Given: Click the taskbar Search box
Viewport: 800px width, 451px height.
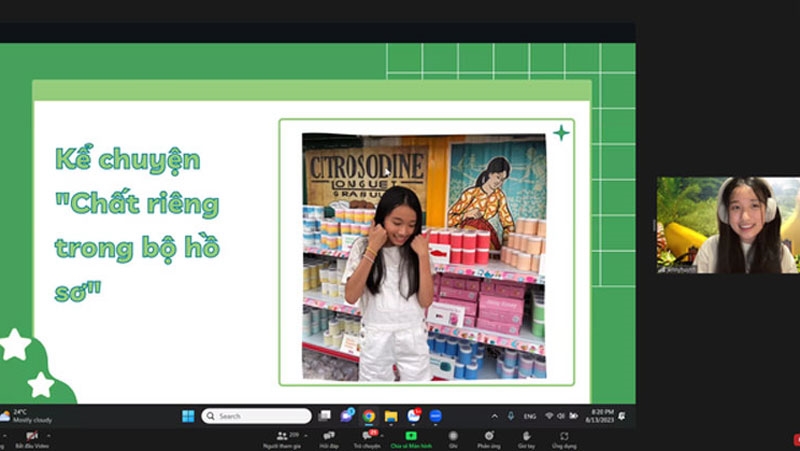Looking at the screenshot, I should 256,416.
